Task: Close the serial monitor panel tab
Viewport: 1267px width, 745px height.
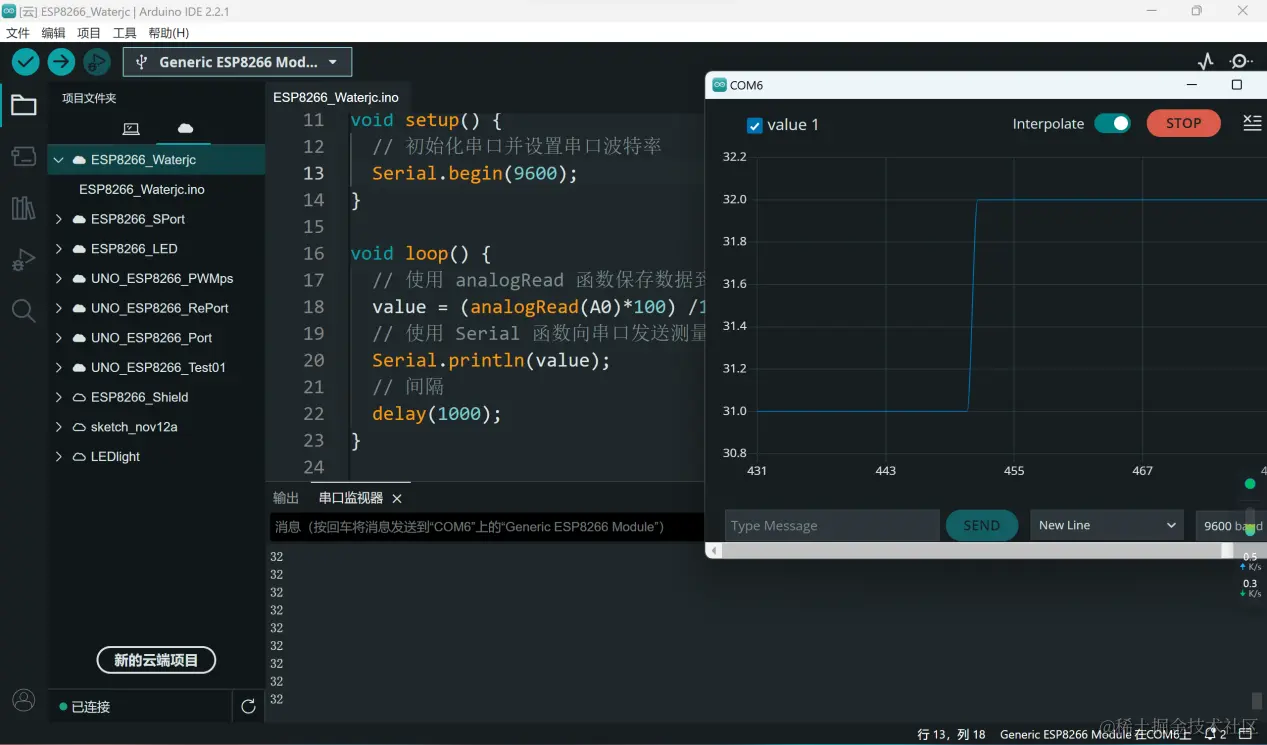Action: coord(397,498)
